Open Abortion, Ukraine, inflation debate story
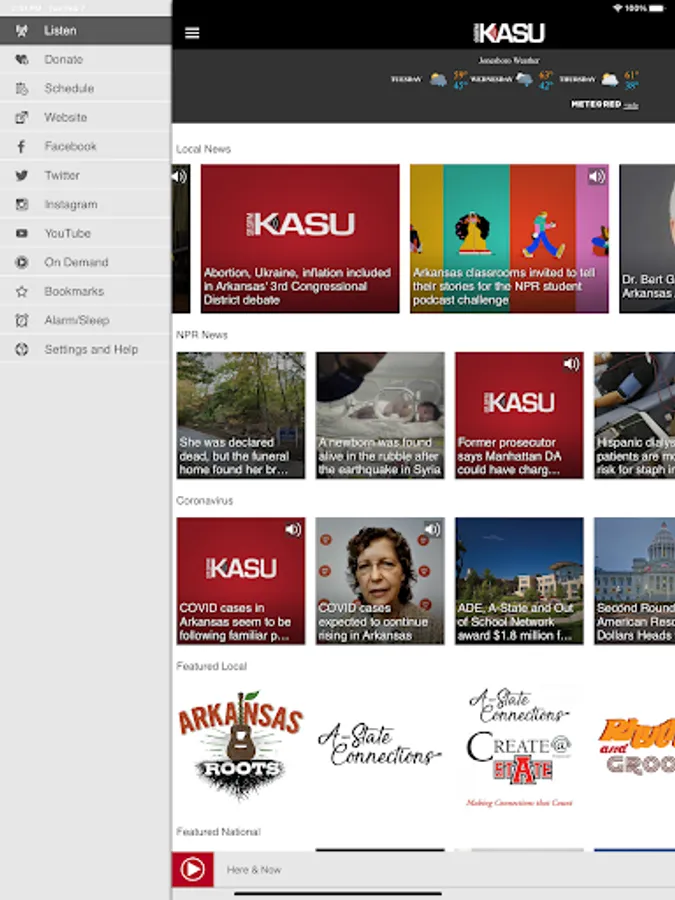 pyautogui.click(x=300, y=239)
